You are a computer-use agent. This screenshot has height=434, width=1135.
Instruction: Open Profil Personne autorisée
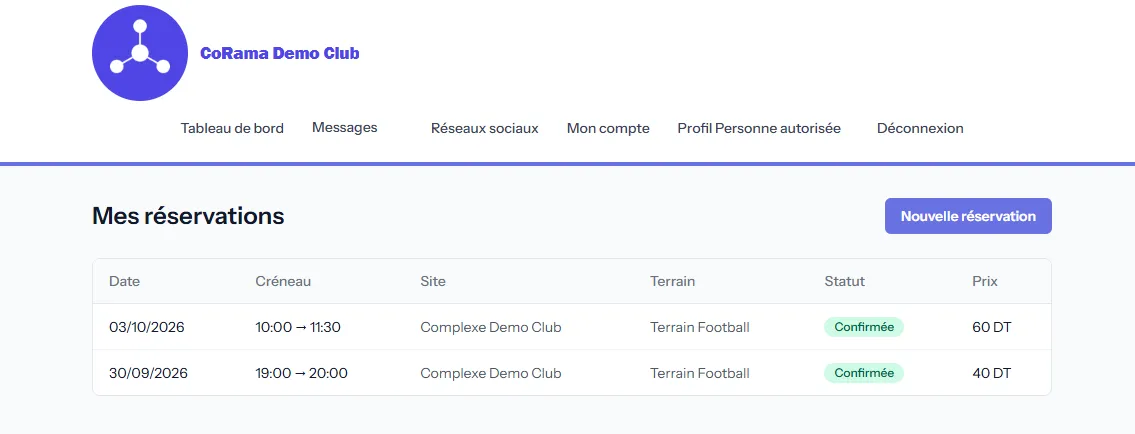pos(759,129)
